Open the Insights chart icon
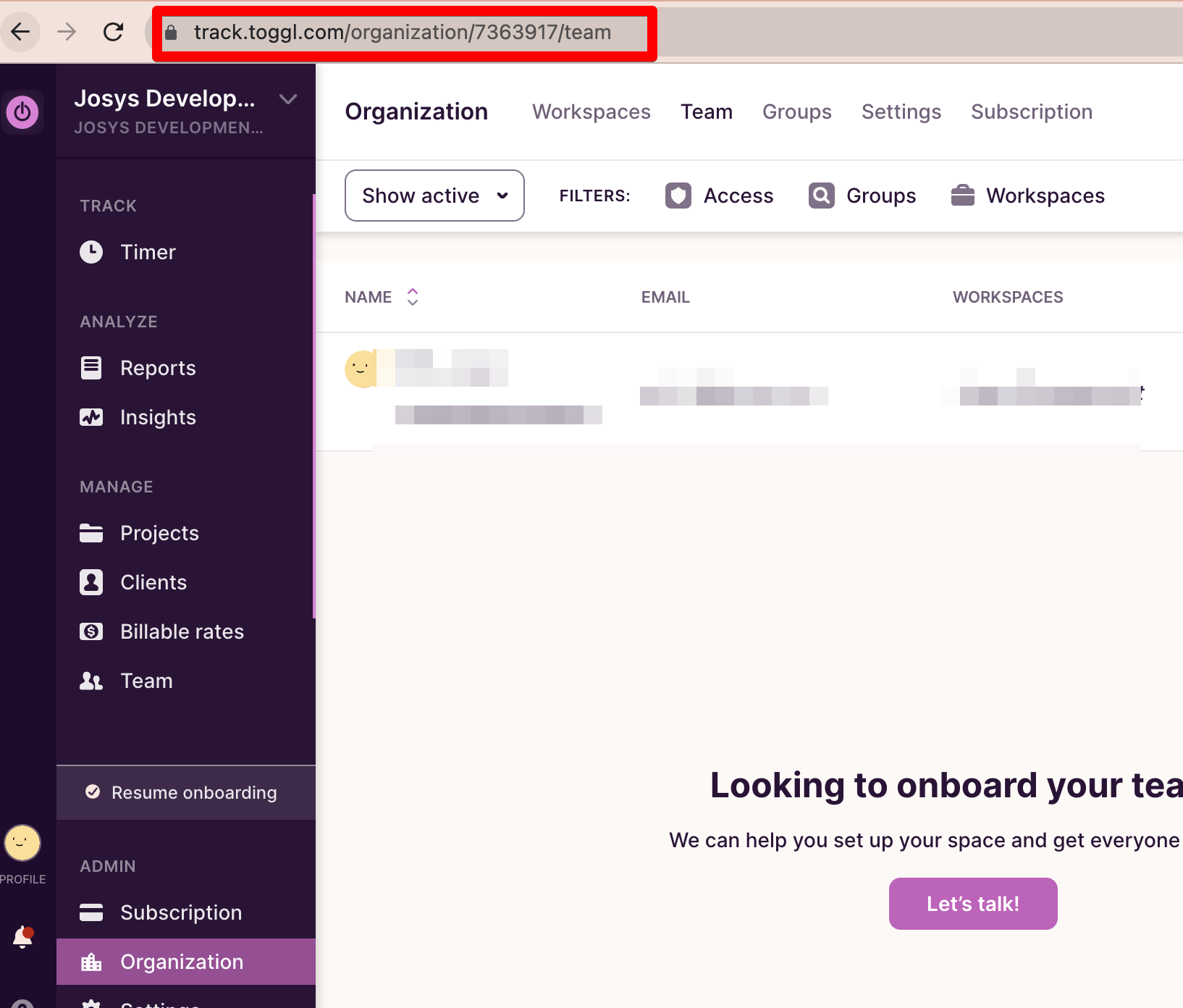Viewport: 1183px width, 1008px height. (x=91, y=417)
